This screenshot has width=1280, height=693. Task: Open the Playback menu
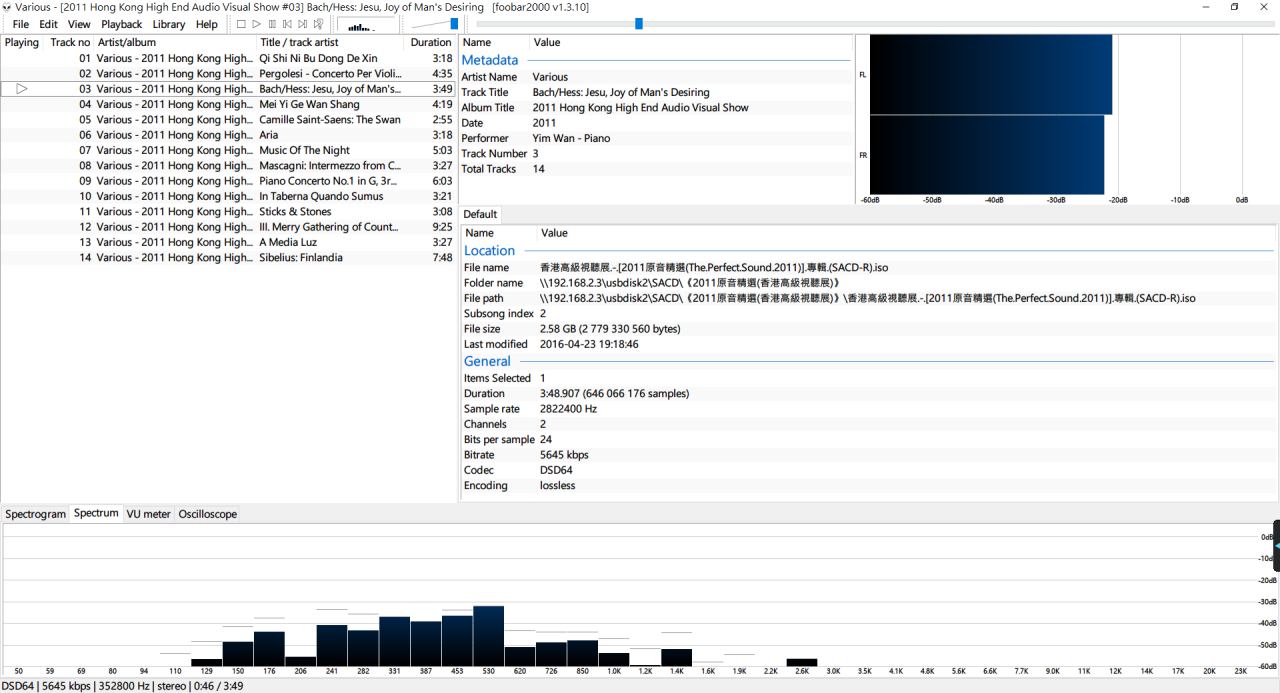[x=121, y=24]
